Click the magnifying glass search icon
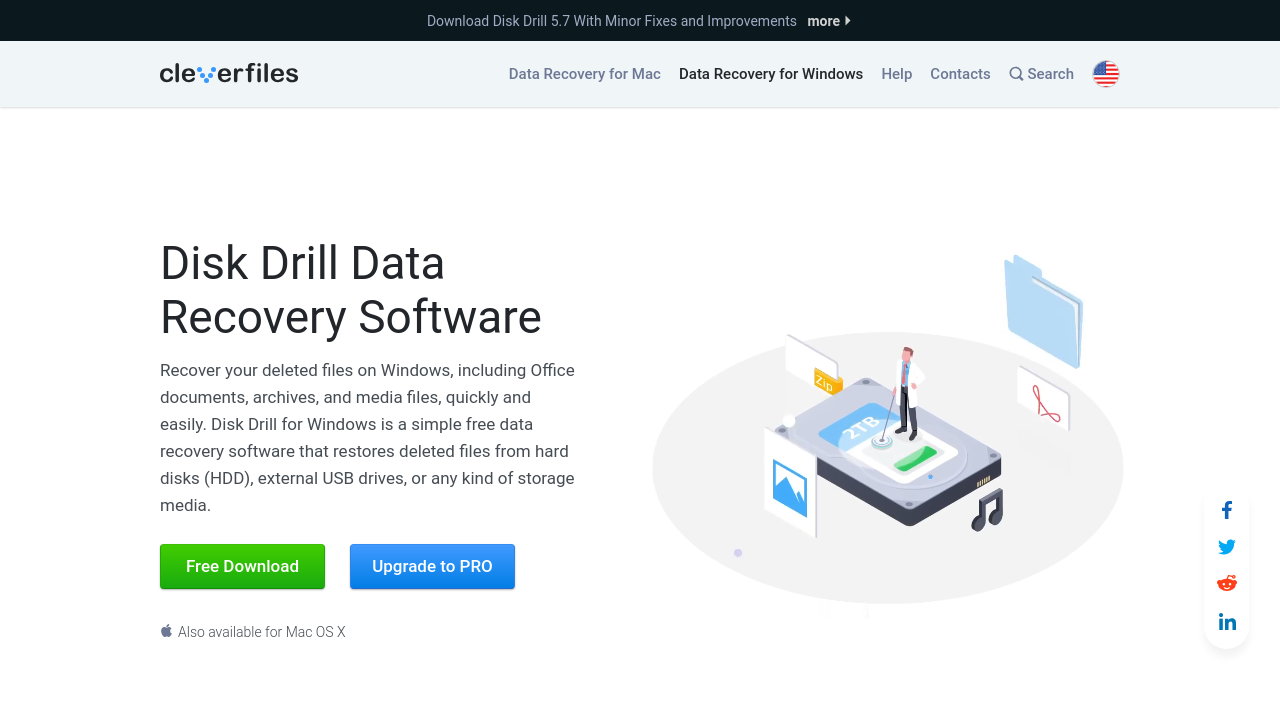The height and width of the screenshot is (720, 1280). (1016, 74)
